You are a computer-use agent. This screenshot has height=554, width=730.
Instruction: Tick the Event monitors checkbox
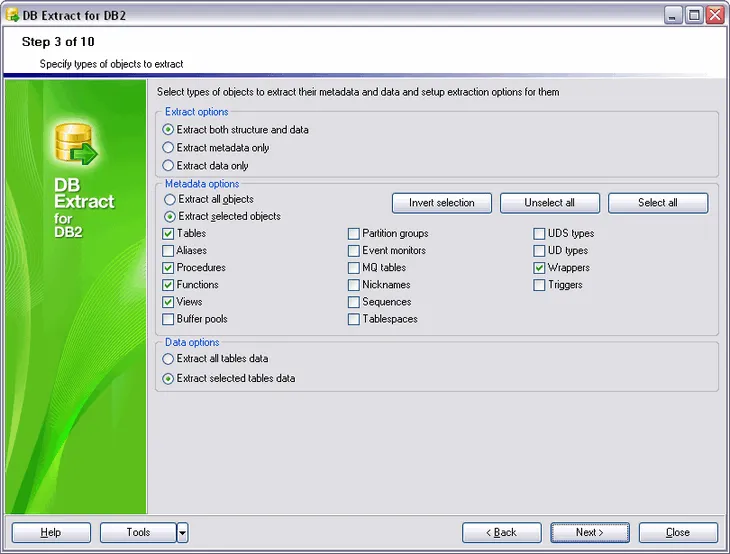354,251
